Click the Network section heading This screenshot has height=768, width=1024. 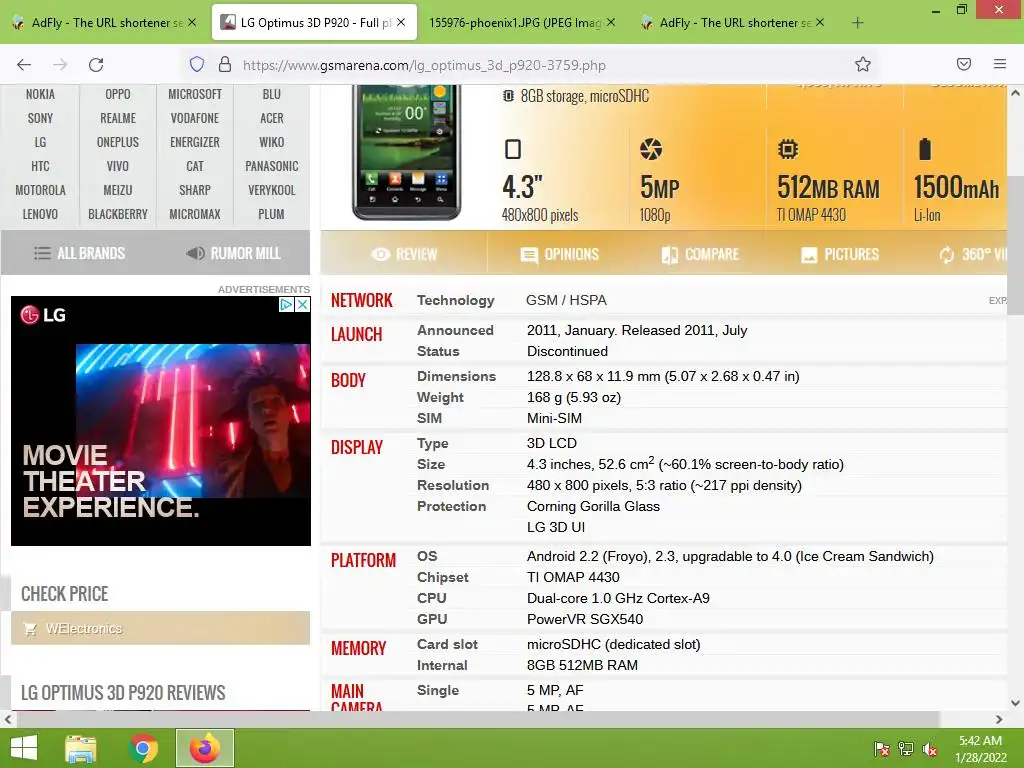(362, 300)
